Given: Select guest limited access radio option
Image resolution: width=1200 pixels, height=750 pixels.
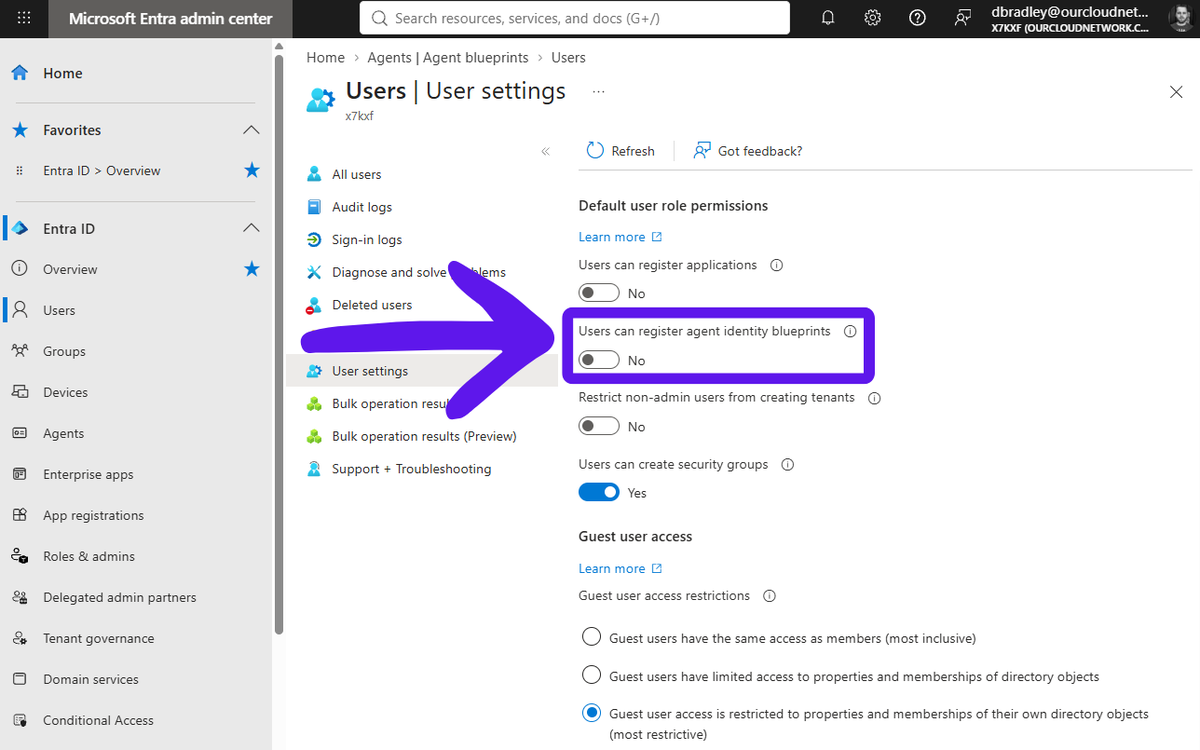Looking at the screenshot, I should pyautogui.click(x=592, y=676).
